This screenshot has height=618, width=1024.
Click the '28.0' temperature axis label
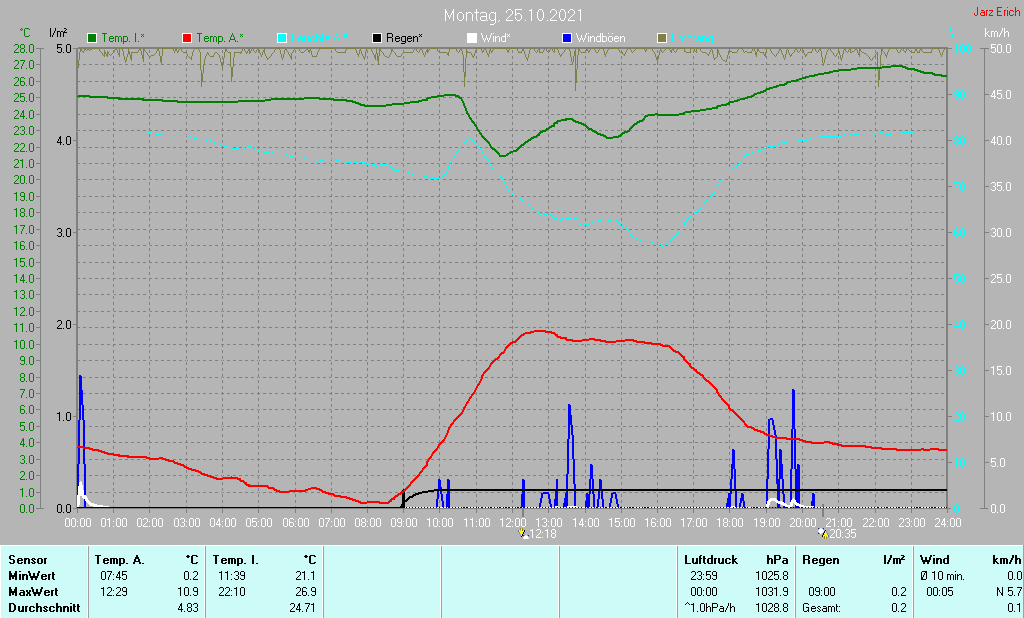(24, 48)
